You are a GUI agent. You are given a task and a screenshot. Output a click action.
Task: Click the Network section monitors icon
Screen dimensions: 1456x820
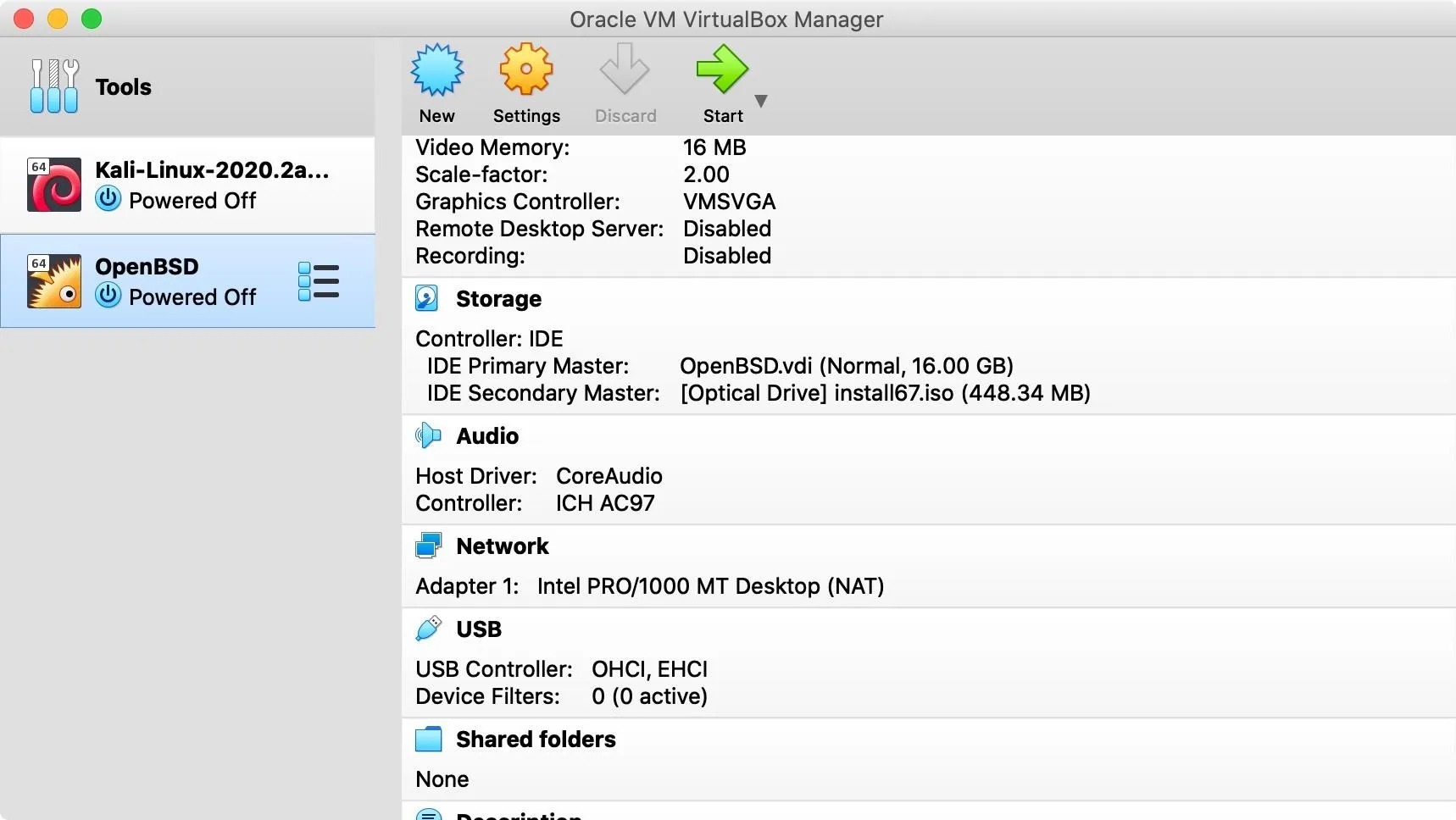tap(428, 546)
